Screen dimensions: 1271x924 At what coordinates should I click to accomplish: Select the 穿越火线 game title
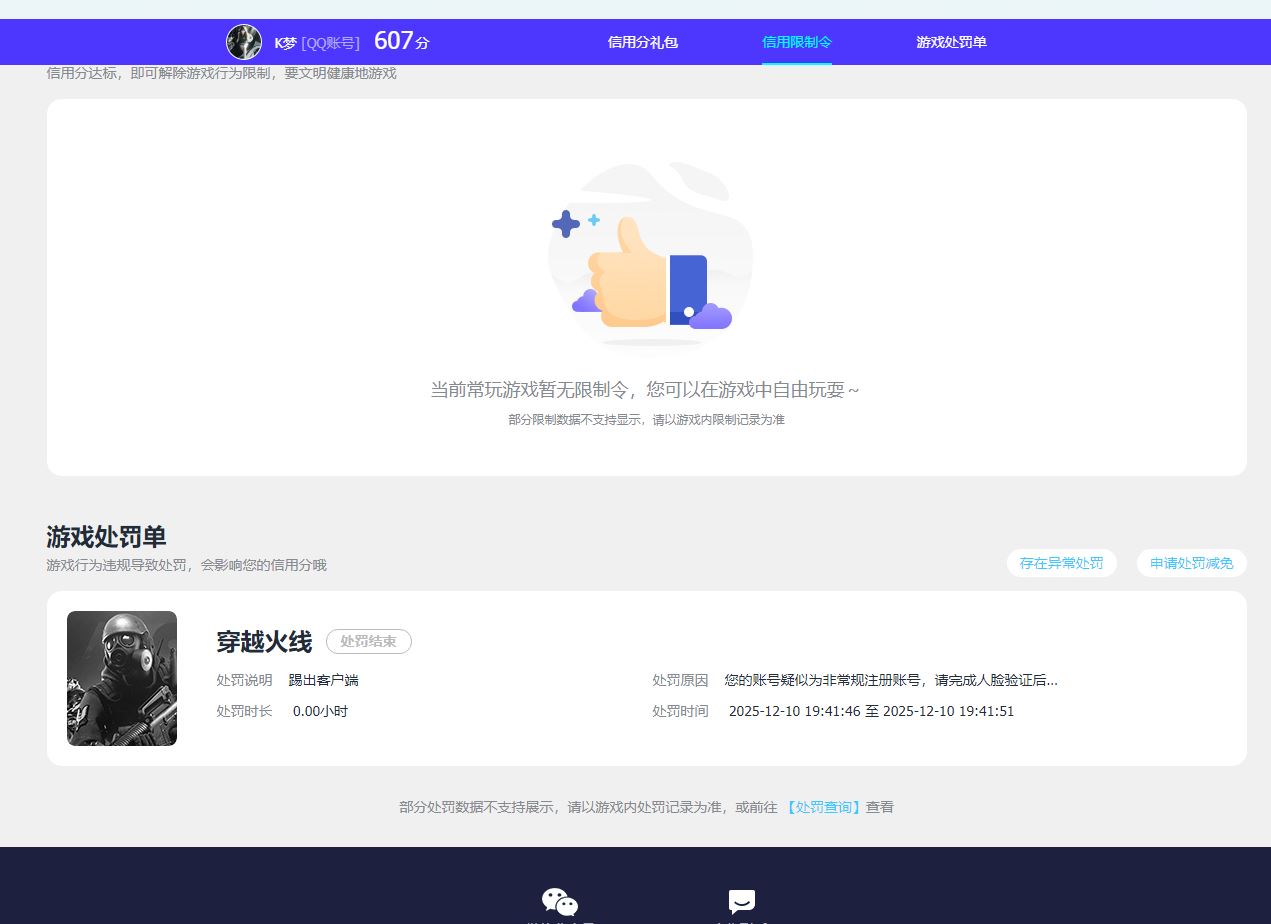click(264, 642)
